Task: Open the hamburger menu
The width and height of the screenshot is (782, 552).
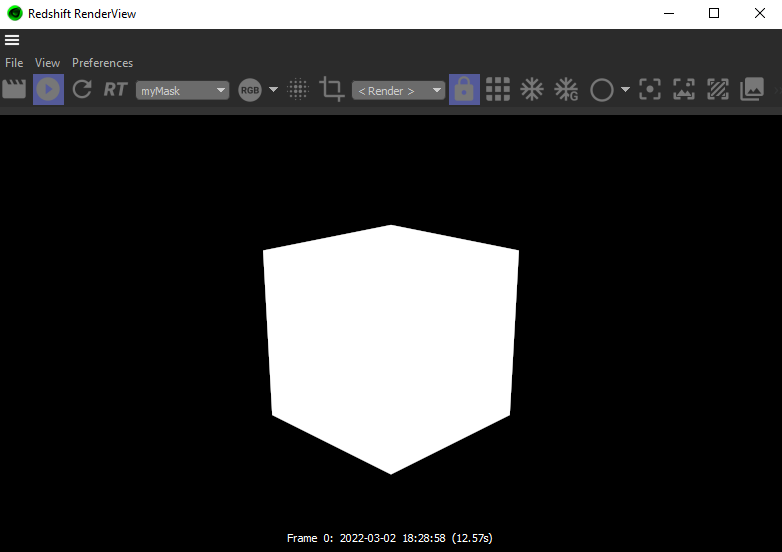Action: pyautogui.click(x=12, y=40)
